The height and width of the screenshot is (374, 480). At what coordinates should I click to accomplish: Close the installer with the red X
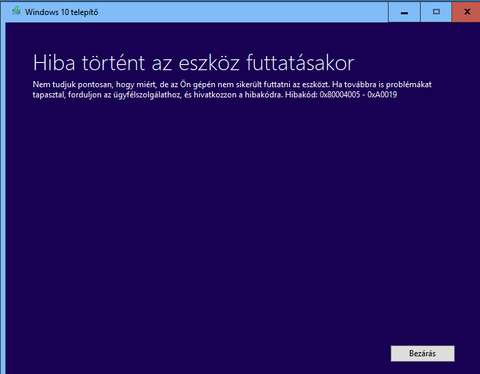click(467, 12)
